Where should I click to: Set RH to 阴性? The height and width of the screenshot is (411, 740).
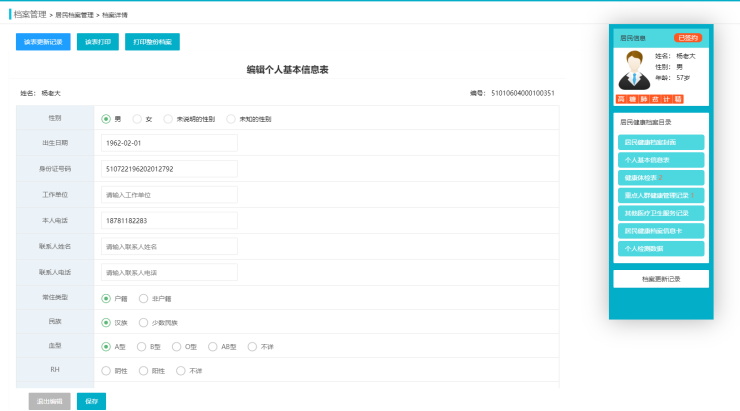tap(107, 370)
